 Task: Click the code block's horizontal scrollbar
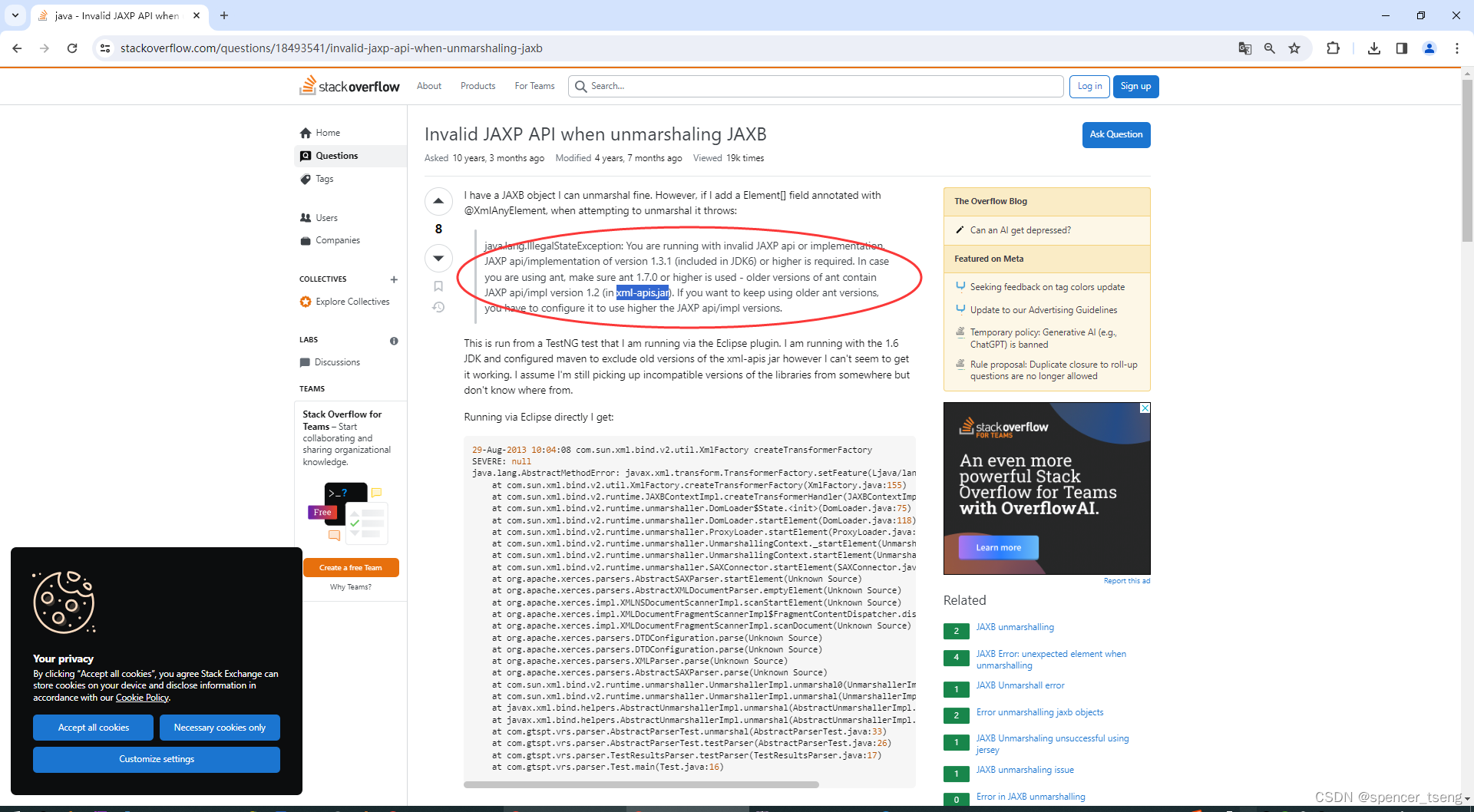pyautogui.click(x=641, y=784)
